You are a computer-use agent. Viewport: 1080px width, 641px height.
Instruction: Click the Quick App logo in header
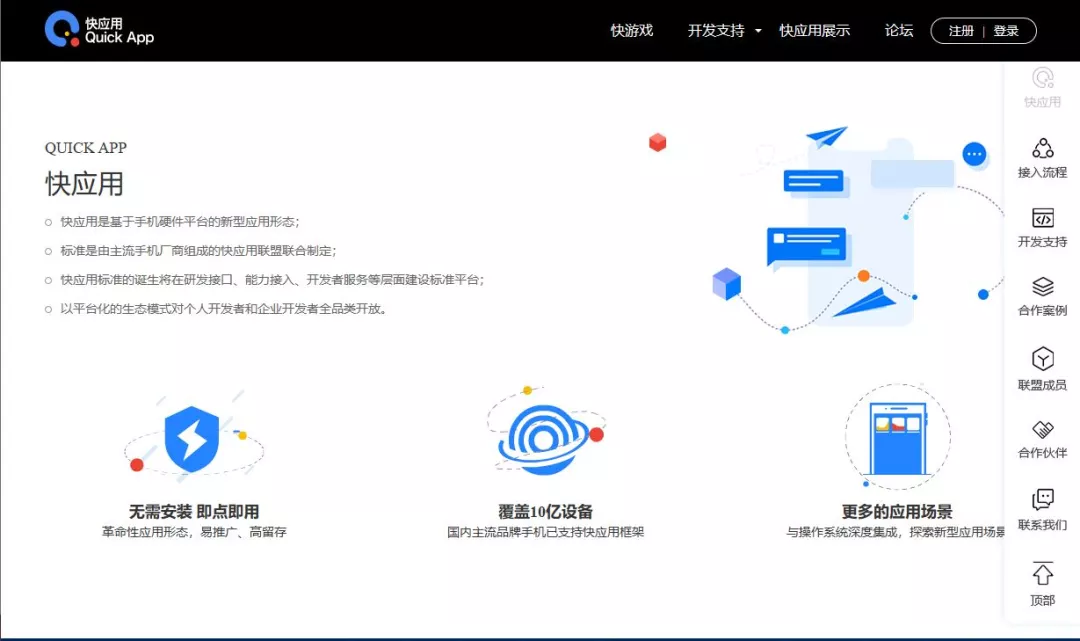(x=99, y=30)
